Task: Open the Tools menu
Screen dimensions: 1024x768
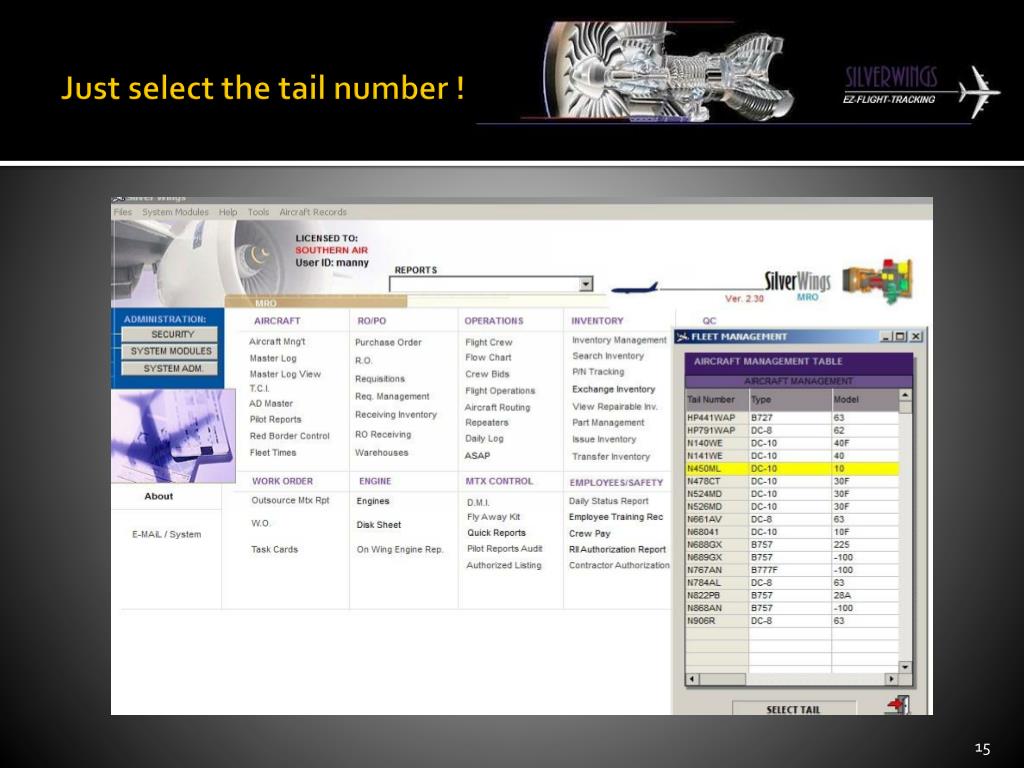Action: (x=258, y=212)
